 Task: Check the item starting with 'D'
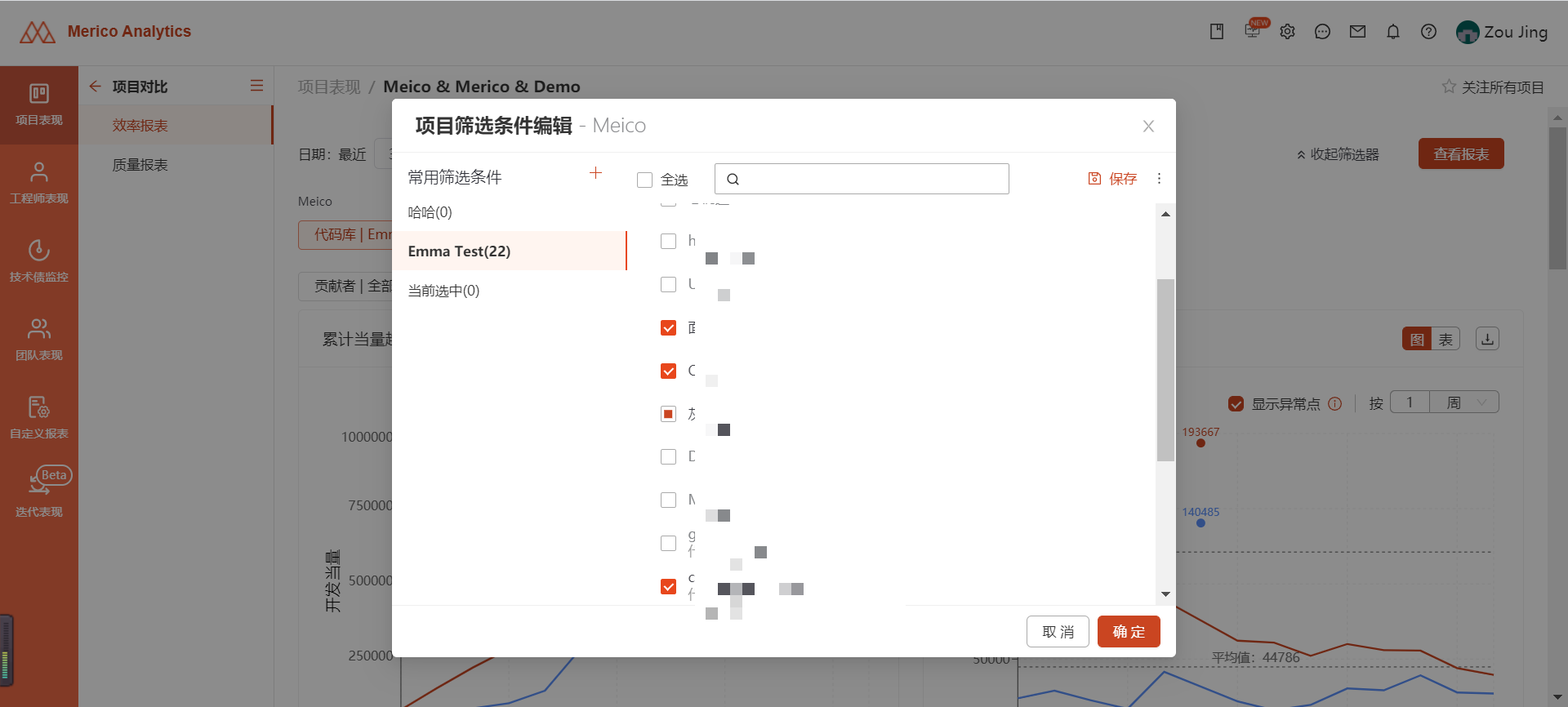(668, 456)
